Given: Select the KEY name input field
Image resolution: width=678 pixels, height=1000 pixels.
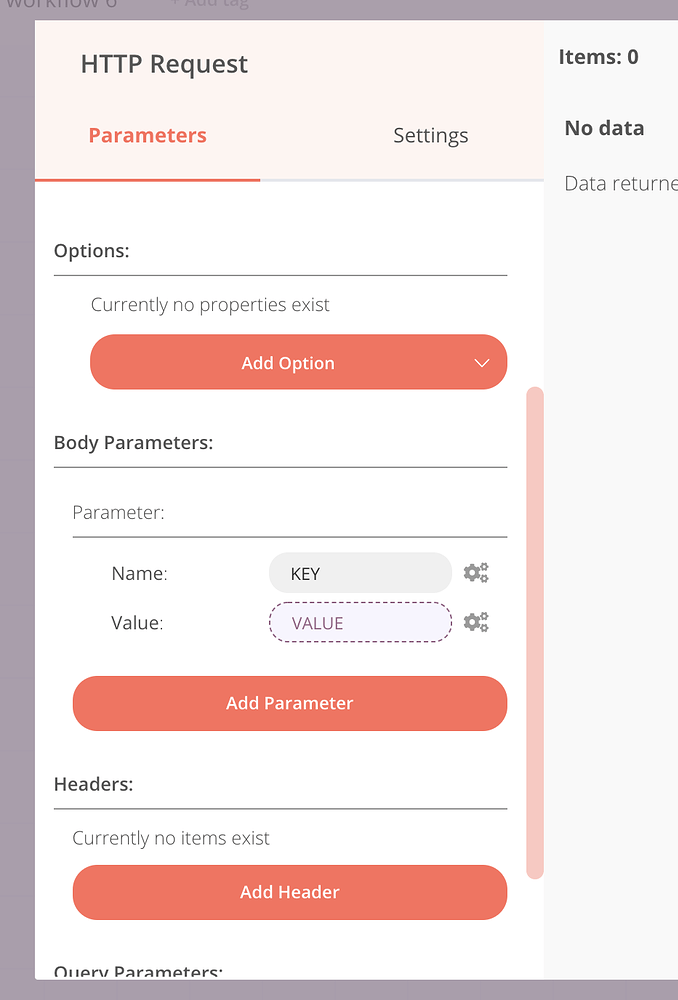Looking at the screenshot, I should click(x=360, y=572).
